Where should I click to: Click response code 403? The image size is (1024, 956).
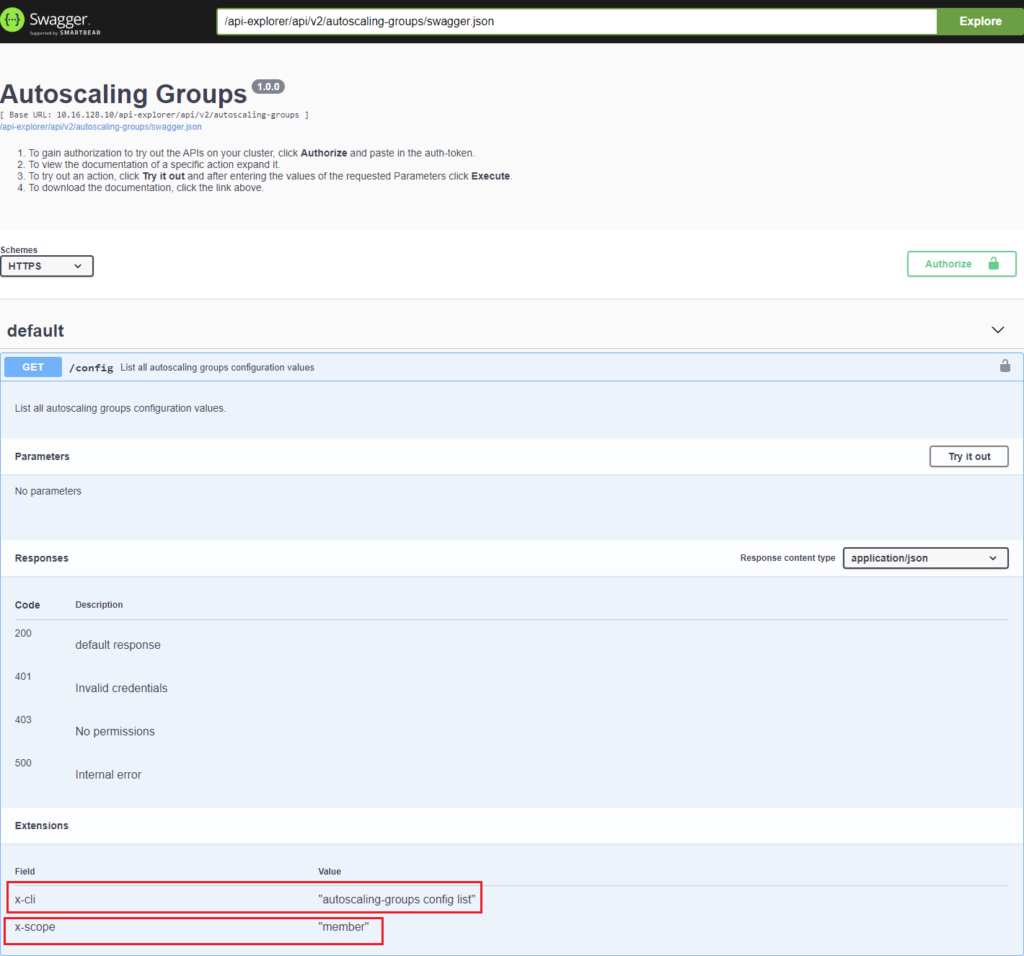23,720
